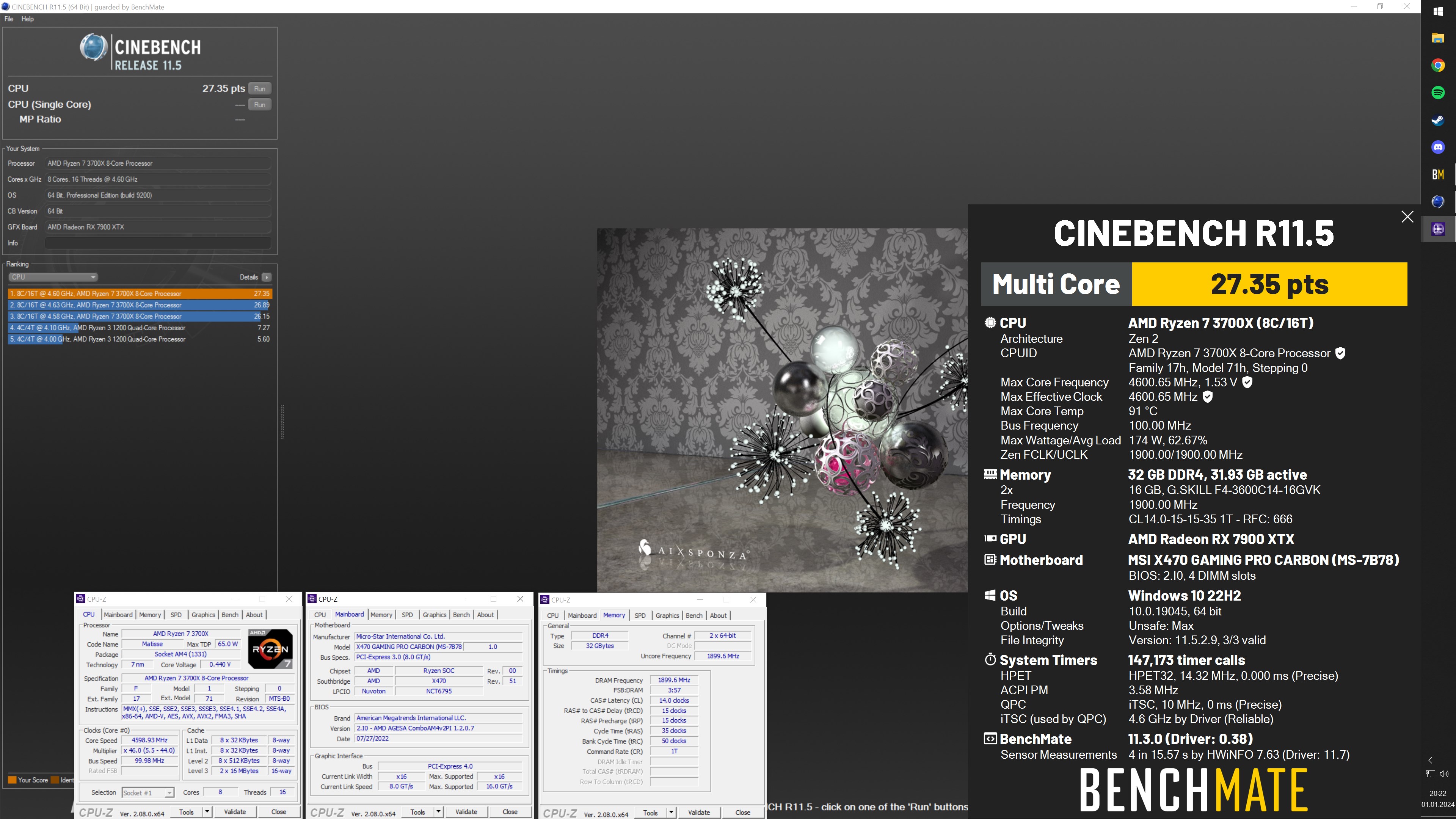Switch to Bench tab in left CPU-Z window
Viewport: 1456px width, 819px height.
click(x=230, y=614)
